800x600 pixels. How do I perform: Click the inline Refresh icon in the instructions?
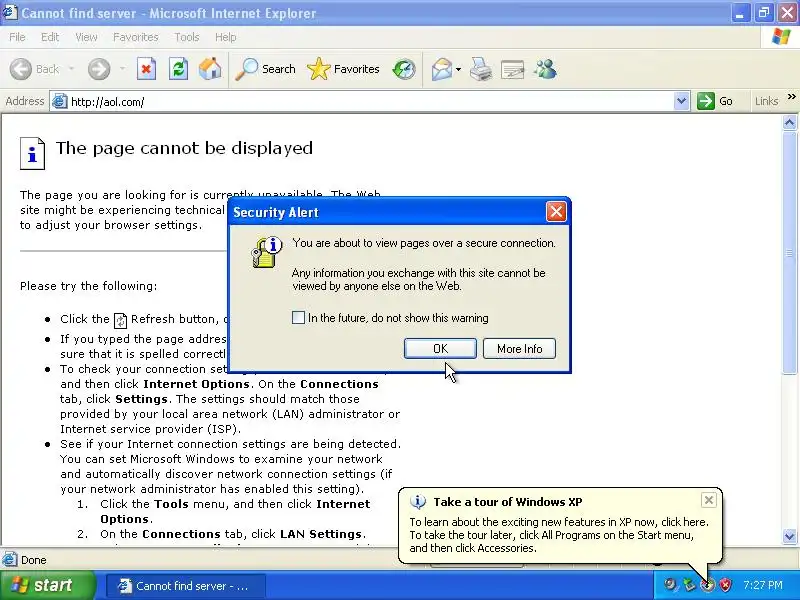(x=120, y=320)
